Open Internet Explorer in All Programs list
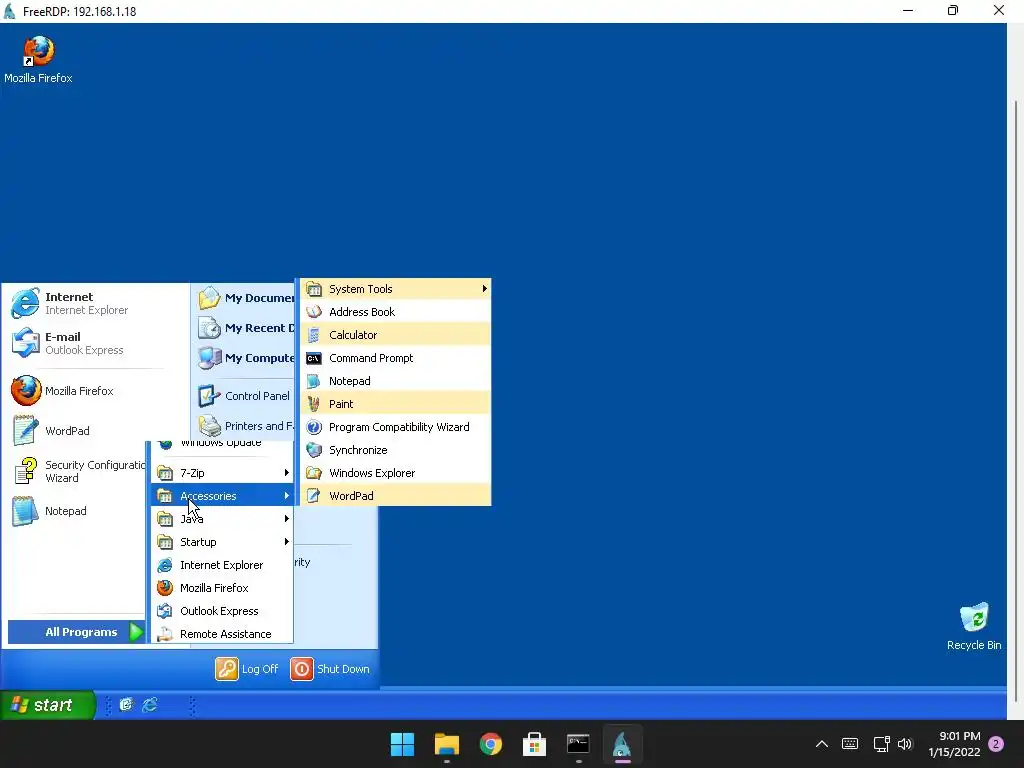Viewport: 1024px width, 768px height. [223, 565]
